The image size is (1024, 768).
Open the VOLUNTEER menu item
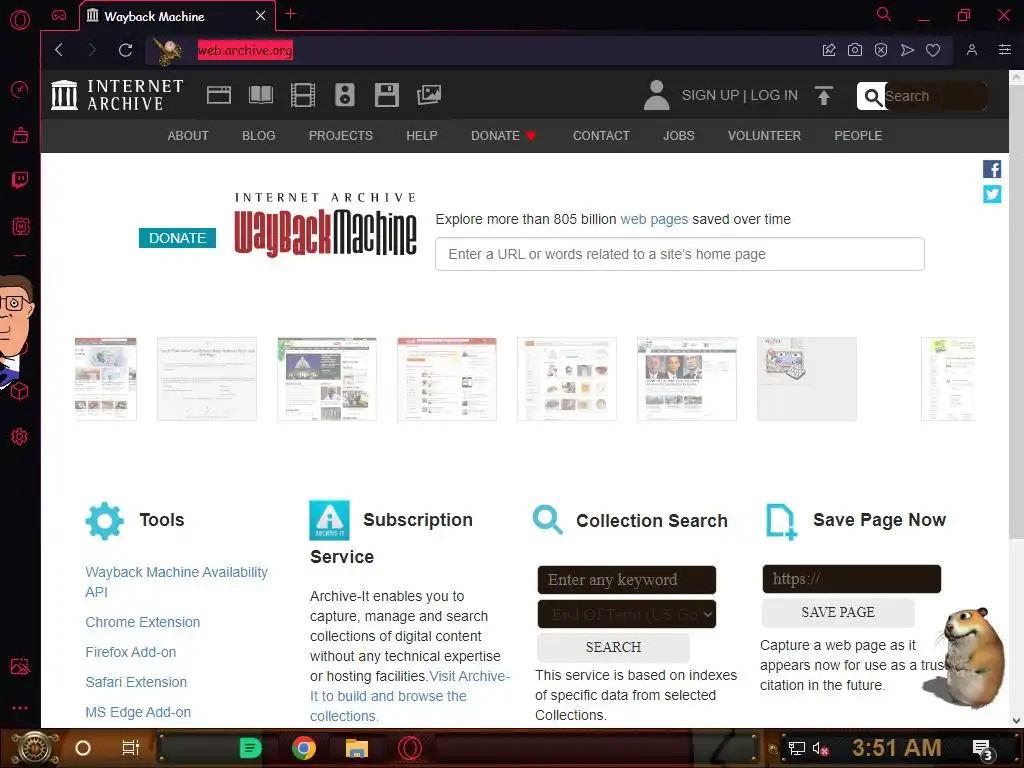[764, 136]
